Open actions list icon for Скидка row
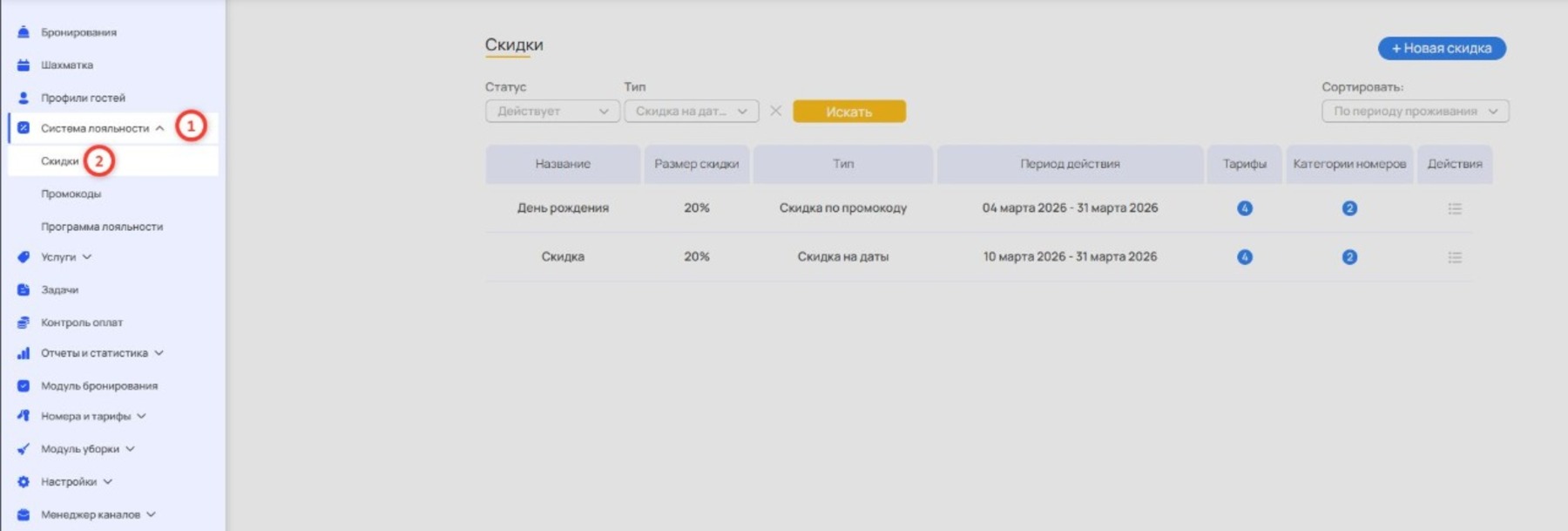The image size is (1568, 531). tap(1454, 257)
